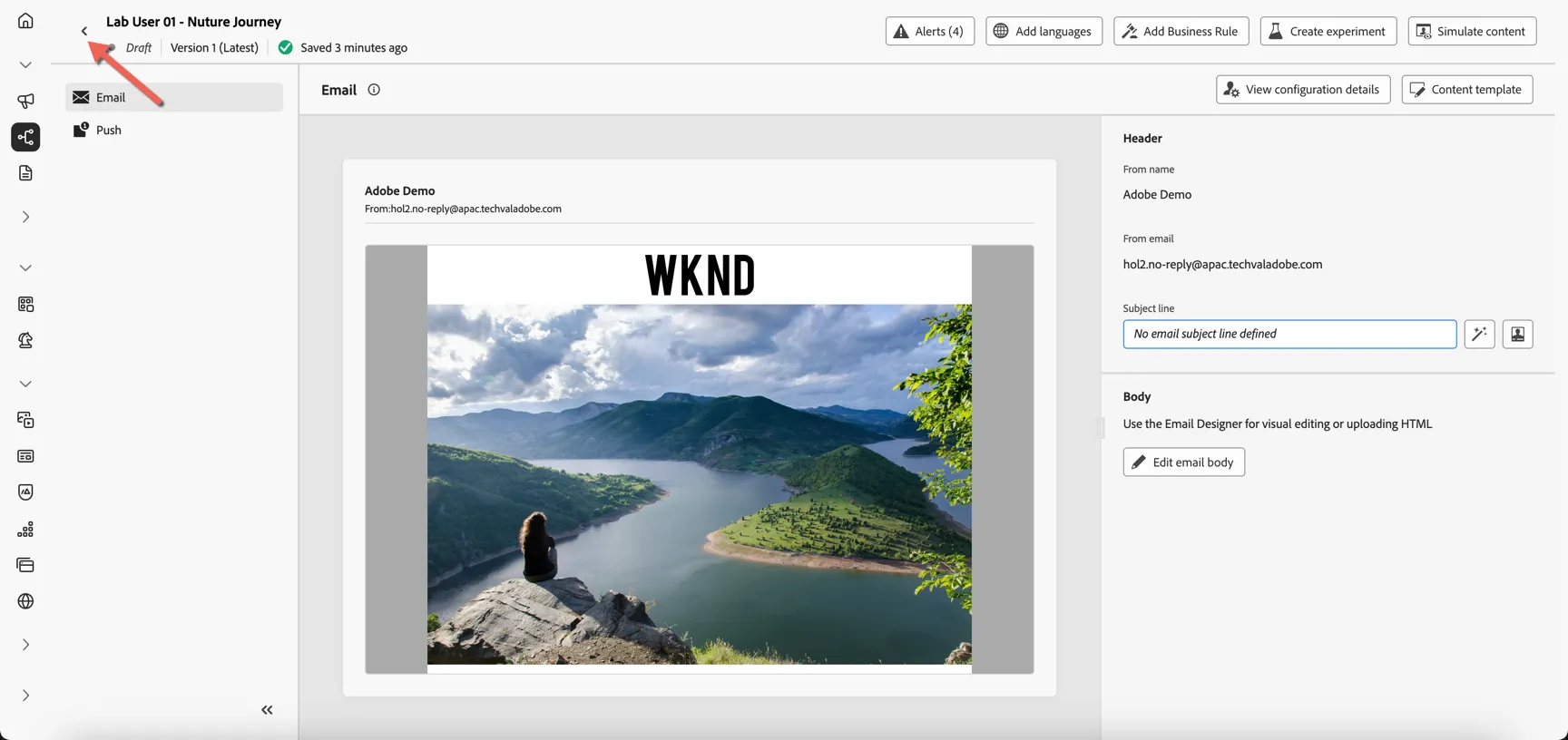
Task: Open the stacked windows icon in sidebar
Action: click(25, 565)
